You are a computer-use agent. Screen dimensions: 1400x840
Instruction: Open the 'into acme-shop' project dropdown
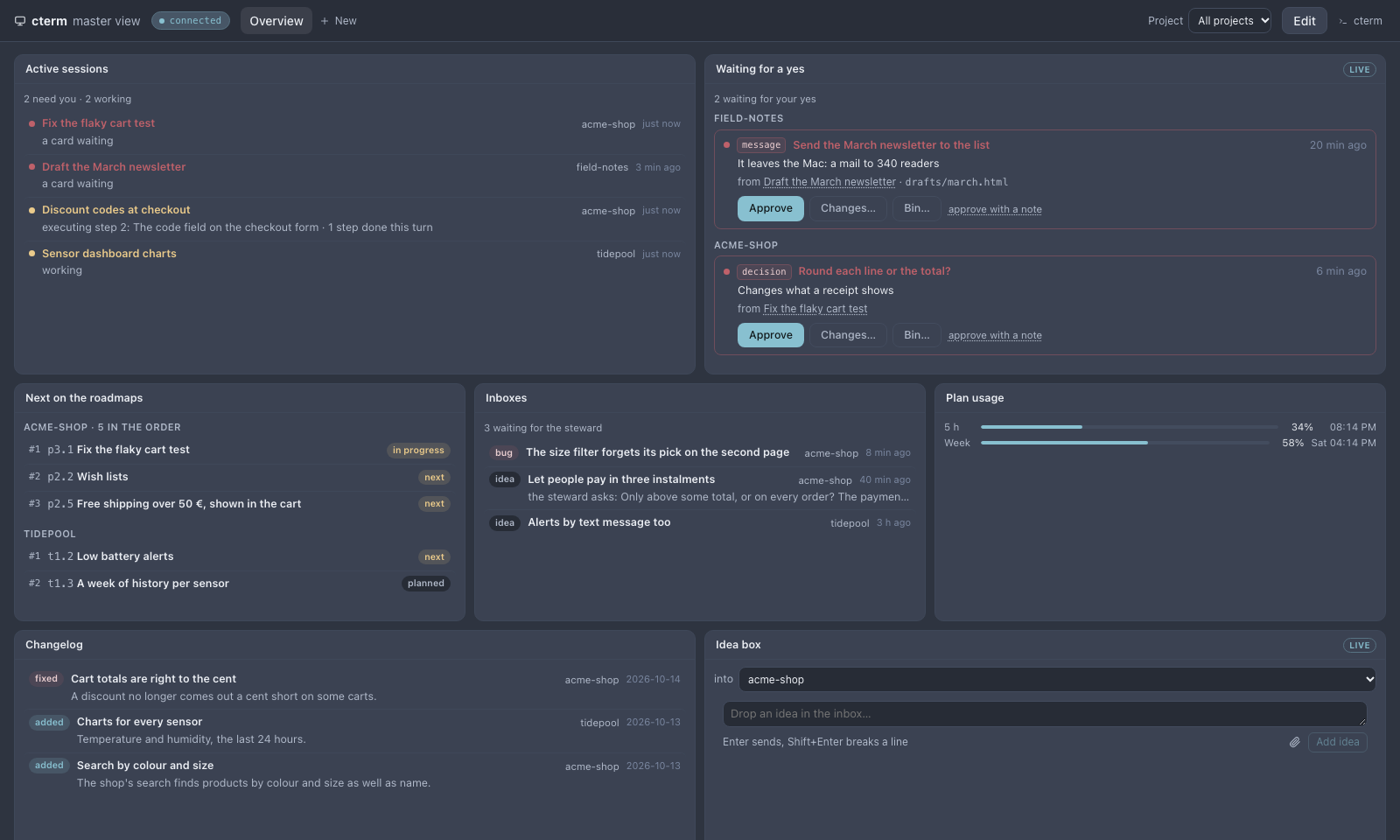(1057, 679)
